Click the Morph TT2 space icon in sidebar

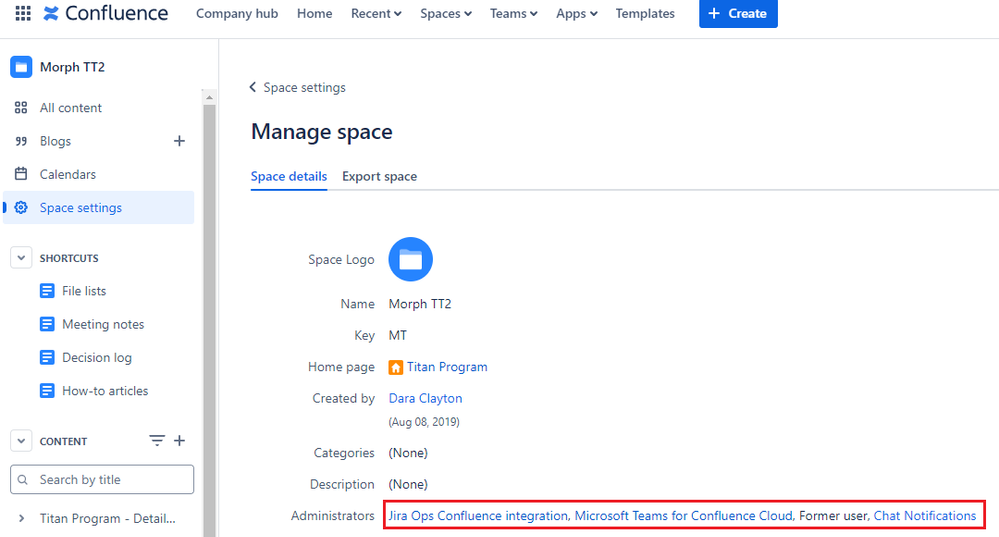(21, 67)
